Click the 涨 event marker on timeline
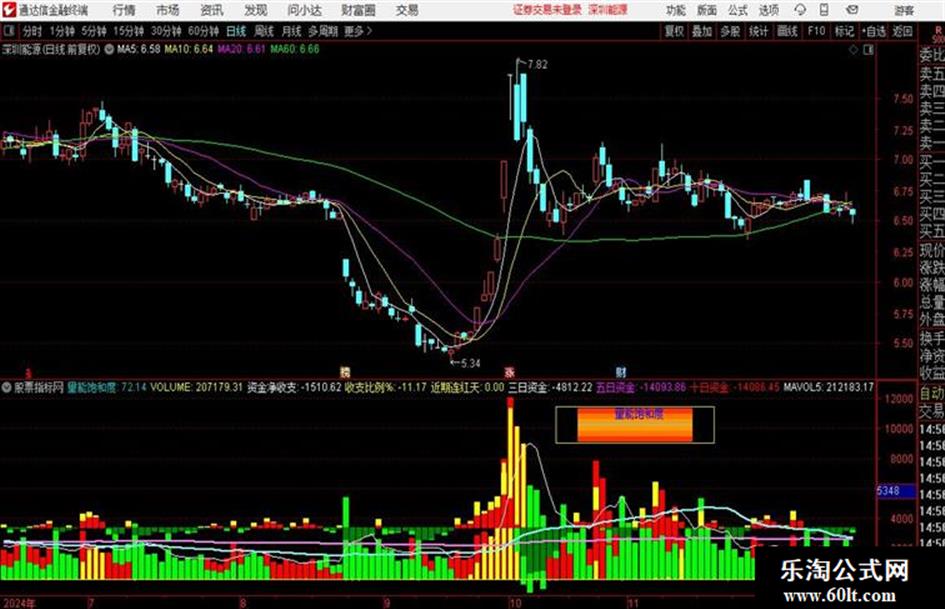 (x=509, y=371)
